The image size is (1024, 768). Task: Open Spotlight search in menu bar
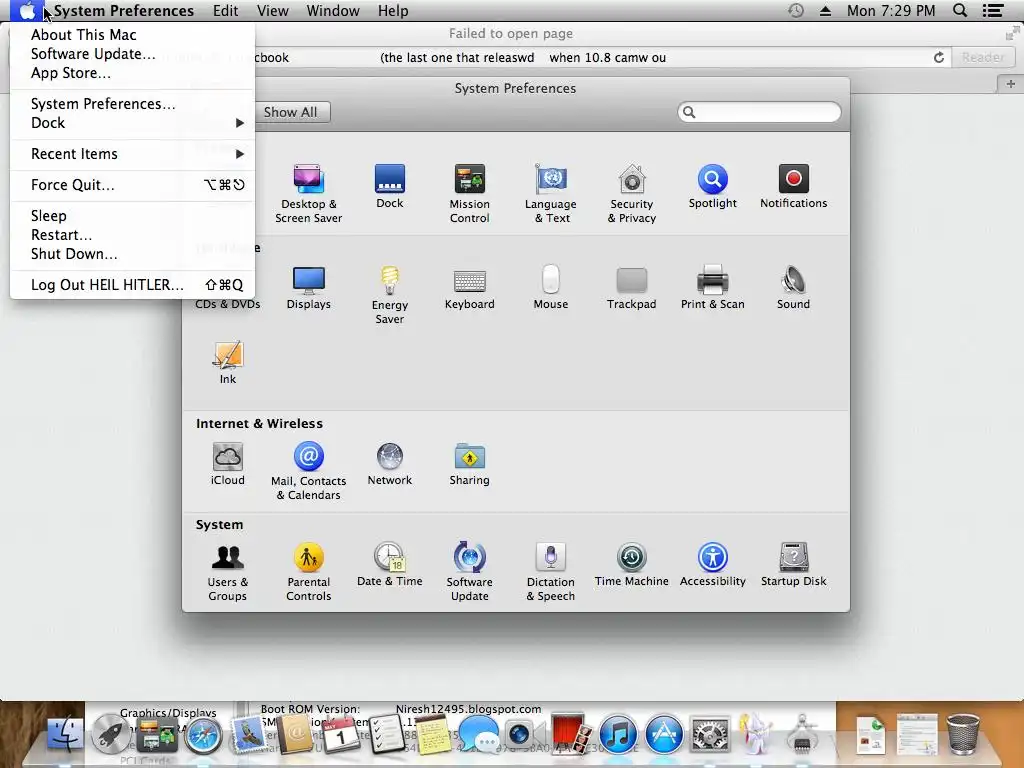960,10
